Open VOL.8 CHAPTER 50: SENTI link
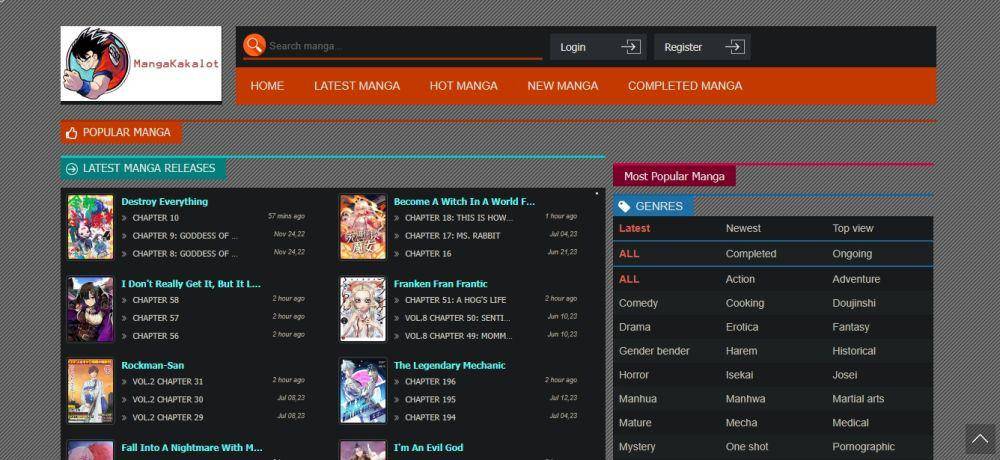 (x=458, y=318)
